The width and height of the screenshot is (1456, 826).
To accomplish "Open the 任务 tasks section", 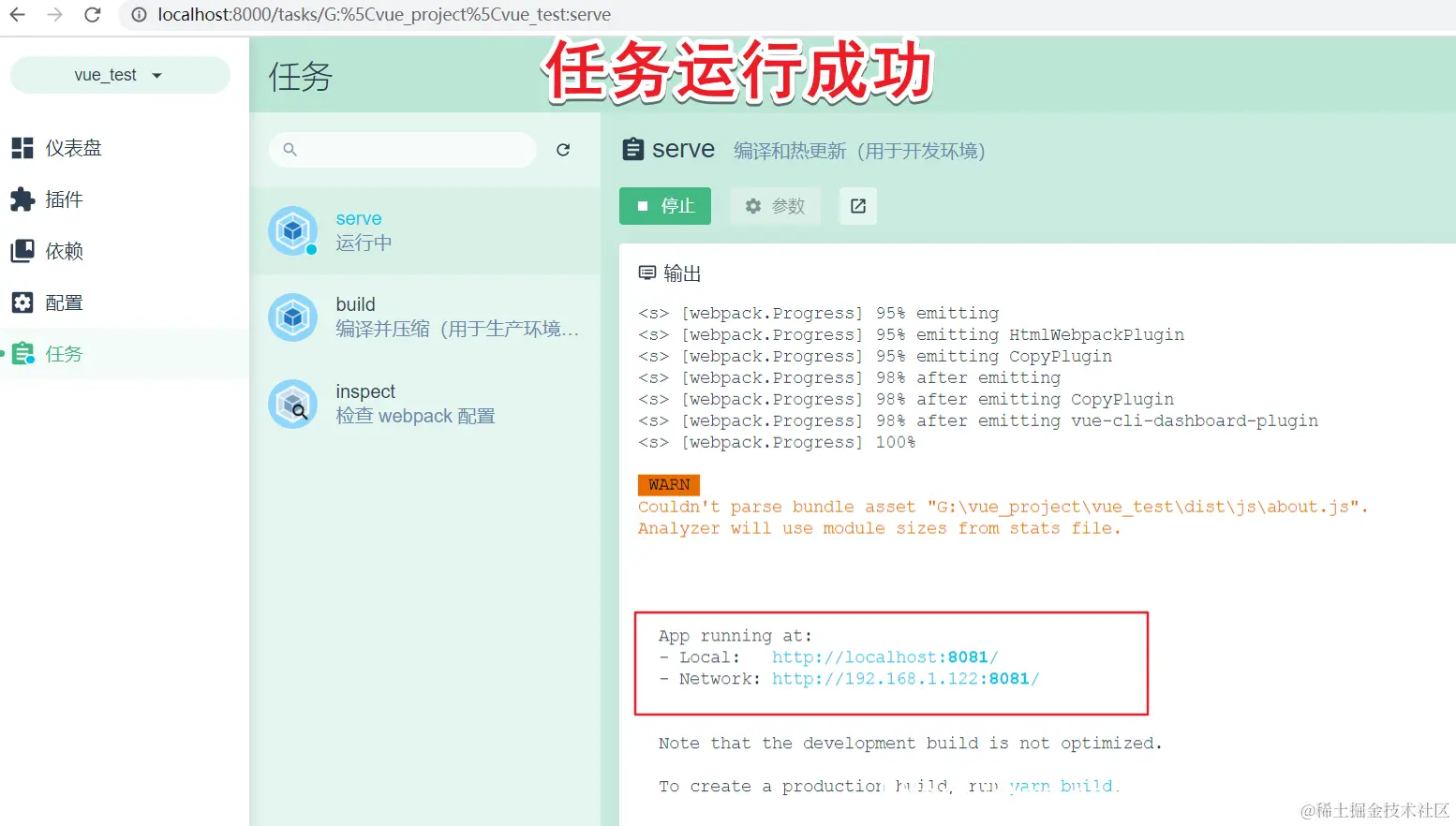I will pyautogui.click(x=125, y=354).
